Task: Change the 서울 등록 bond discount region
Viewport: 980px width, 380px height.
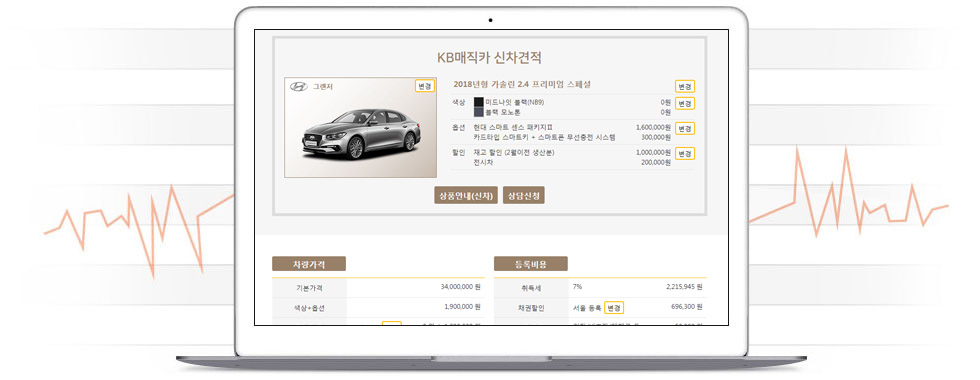Action: pyautogui.click(x=614, y=308)
